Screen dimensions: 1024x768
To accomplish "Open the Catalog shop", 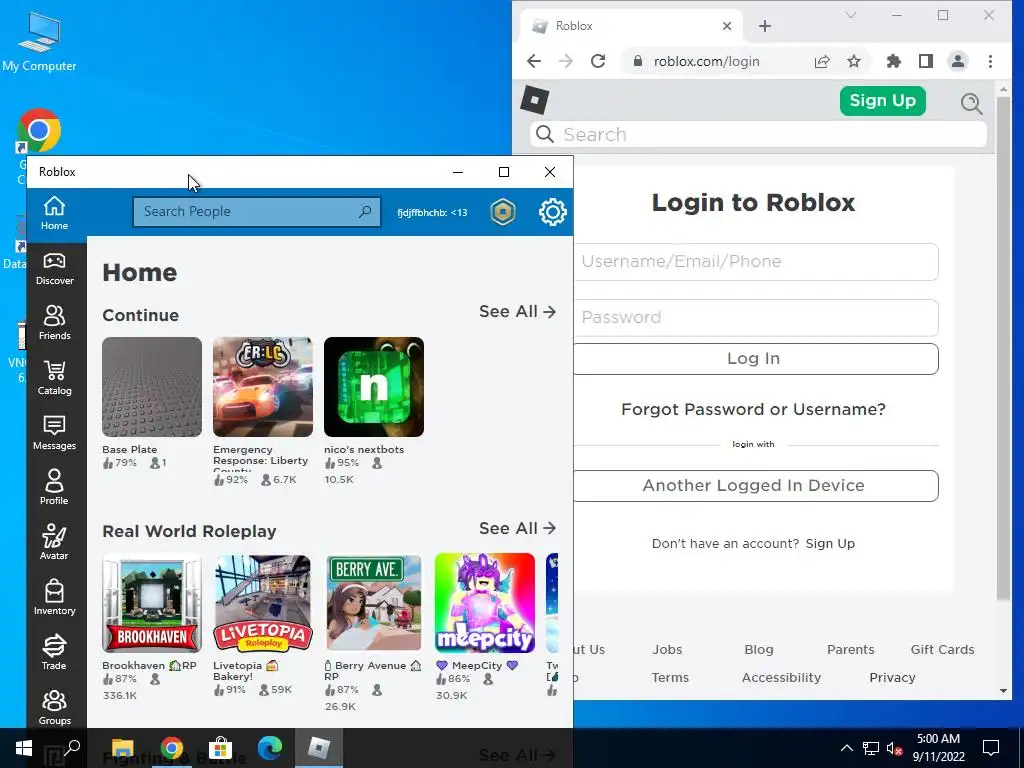I will pos(54,378).
